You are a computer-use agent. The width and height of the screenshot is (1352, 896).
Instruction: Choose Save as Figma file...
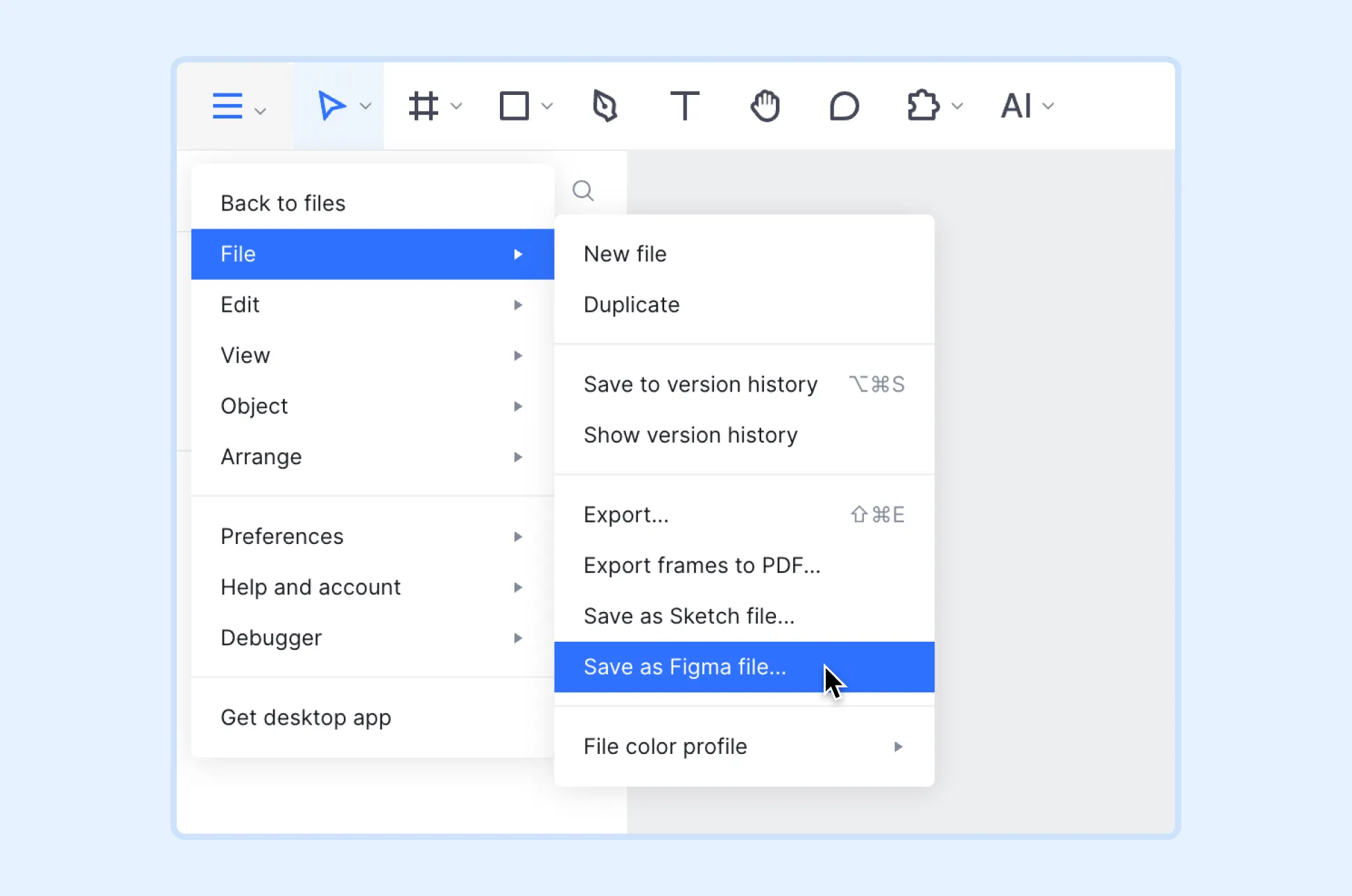point(745,667)
